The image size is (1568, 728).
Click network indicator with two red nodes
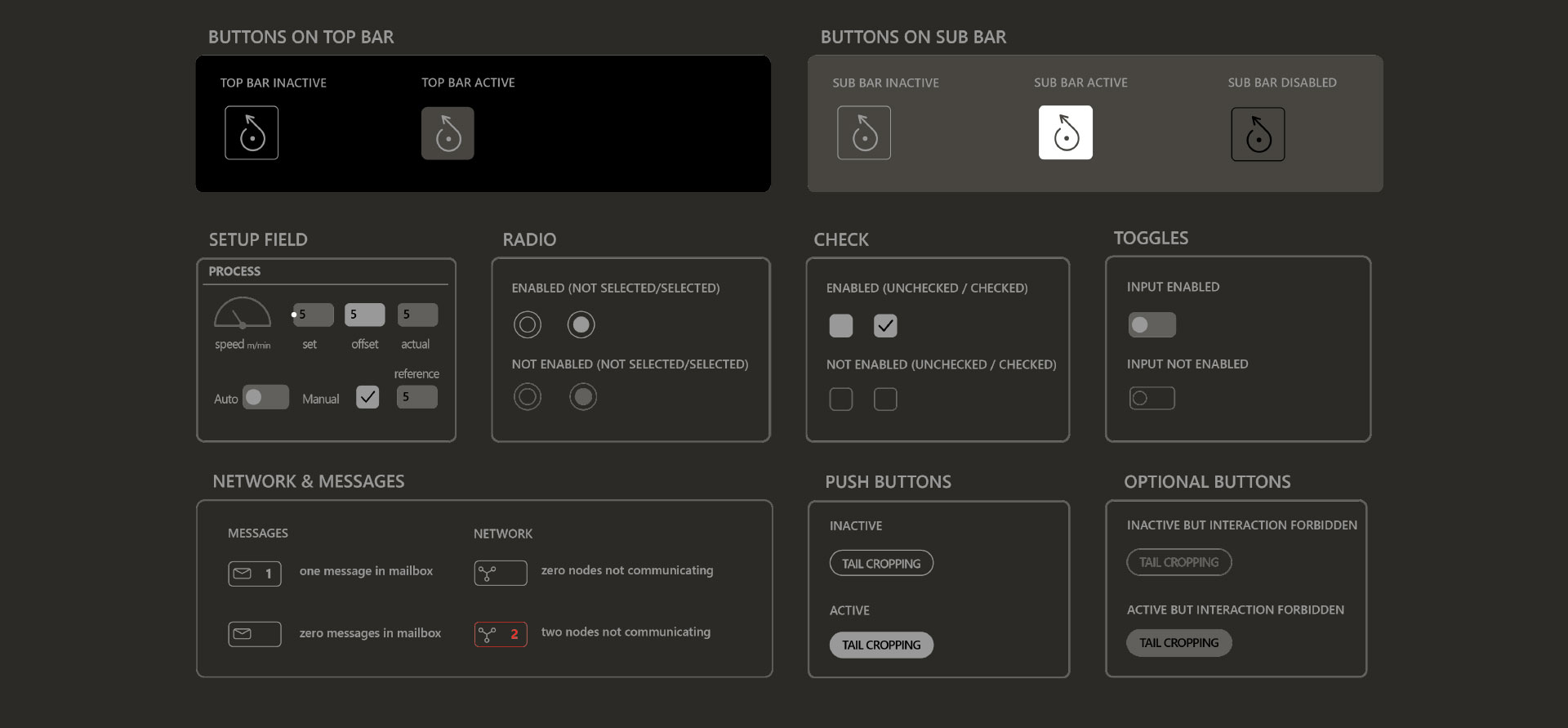pos(501,634)
